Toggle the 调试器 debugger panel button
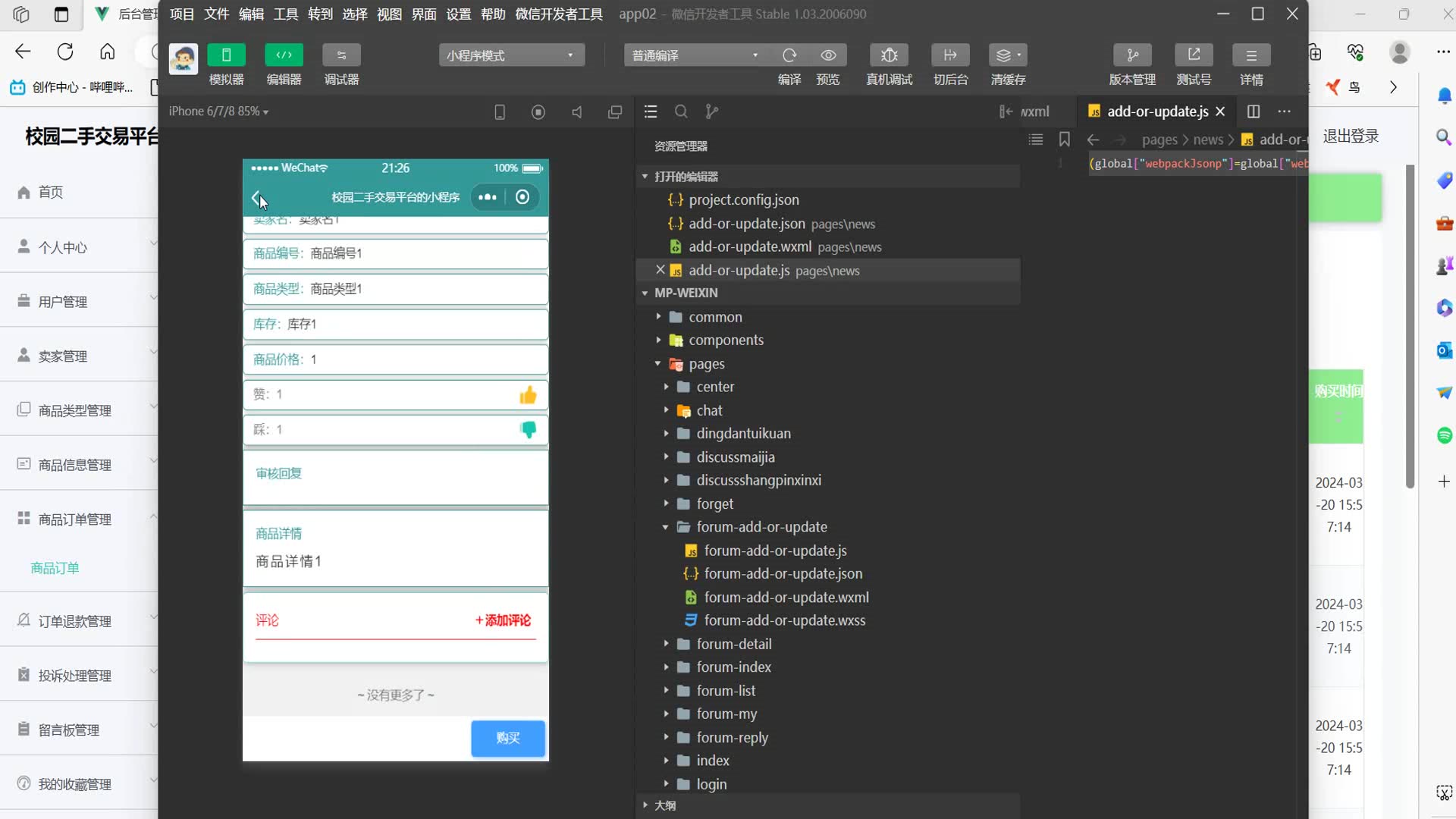 click(341, 55)
